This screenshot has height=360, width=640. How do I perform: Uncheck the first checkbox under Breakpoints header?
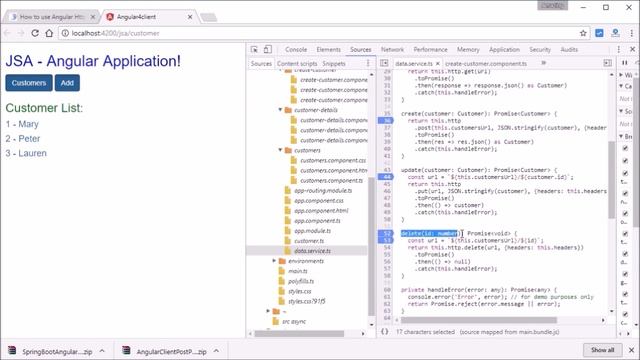click(625, 148)
